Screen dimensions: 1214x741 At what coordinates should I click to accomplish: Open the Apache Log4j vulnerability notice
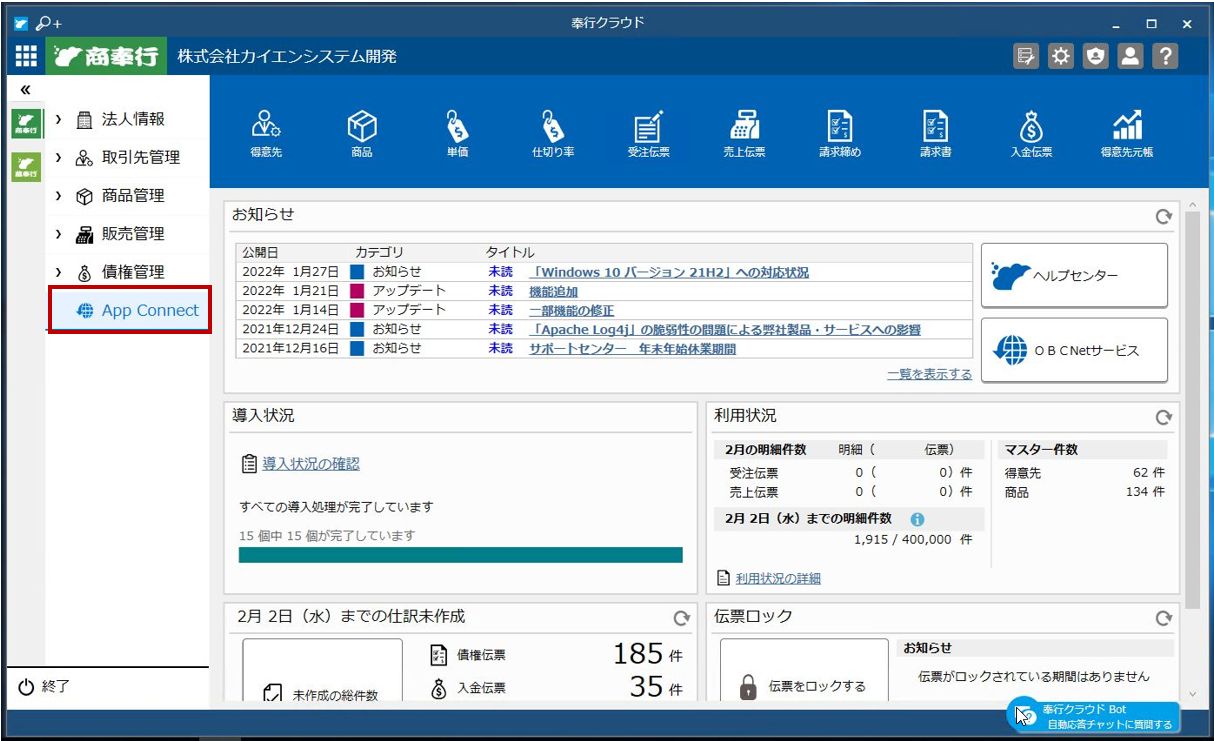[725, 329]
